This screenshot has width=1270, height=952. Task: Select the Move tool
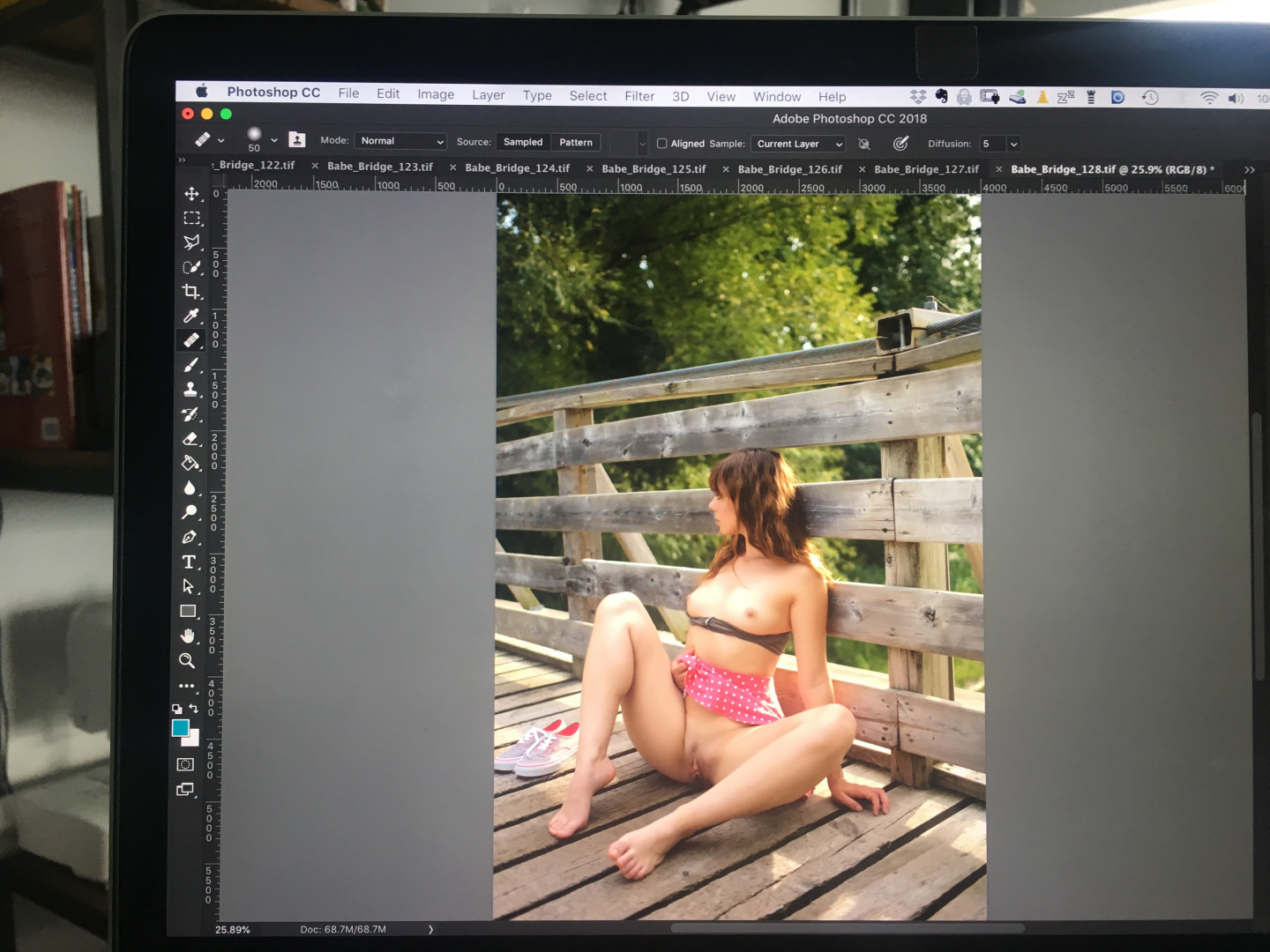(191, 194)
